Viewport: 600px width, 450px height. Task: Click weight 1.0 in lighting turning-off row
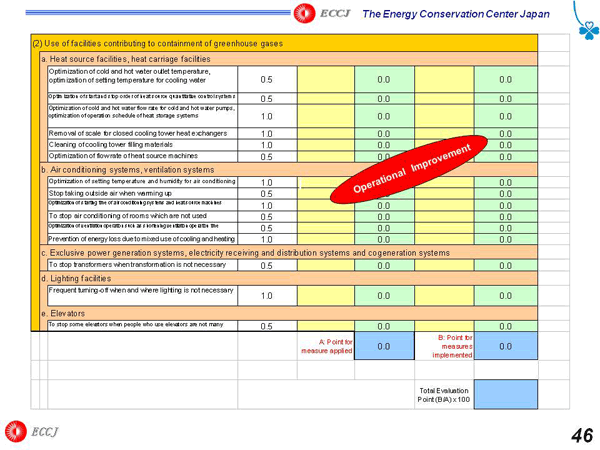[267, 296]
